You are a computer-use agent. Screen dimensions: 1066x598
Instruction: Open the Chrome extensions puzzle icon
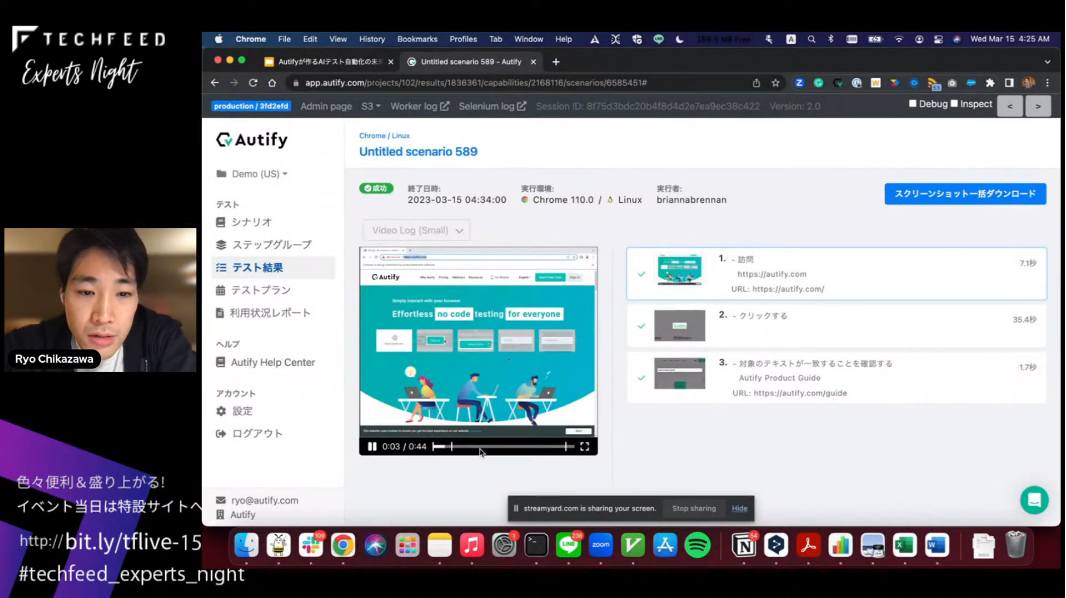(990, 83)
